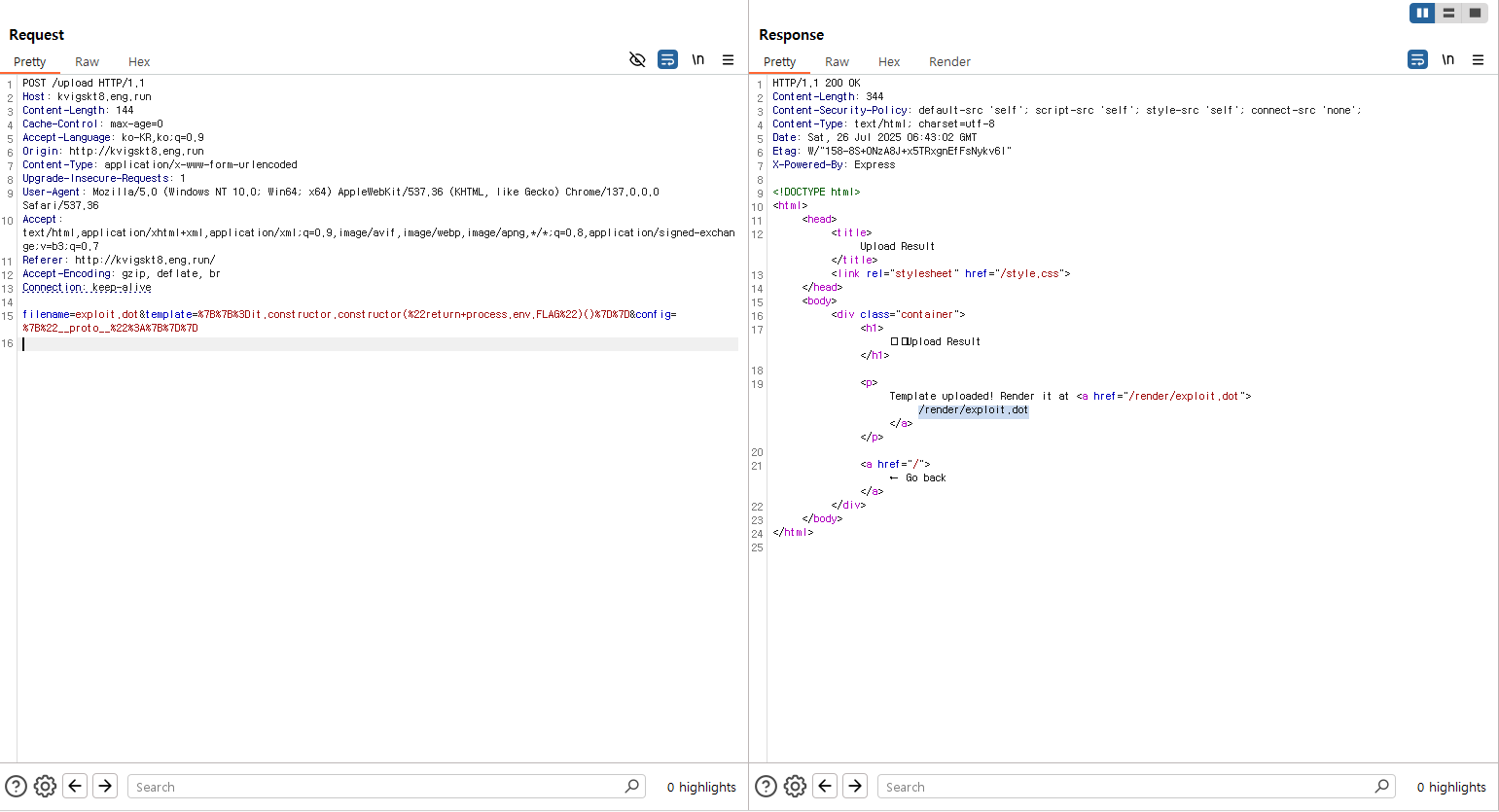The width and height of the screenshot is (1499, 812).
Task: Toggle word wrap icon in Request panel
Action: point(667,60)
